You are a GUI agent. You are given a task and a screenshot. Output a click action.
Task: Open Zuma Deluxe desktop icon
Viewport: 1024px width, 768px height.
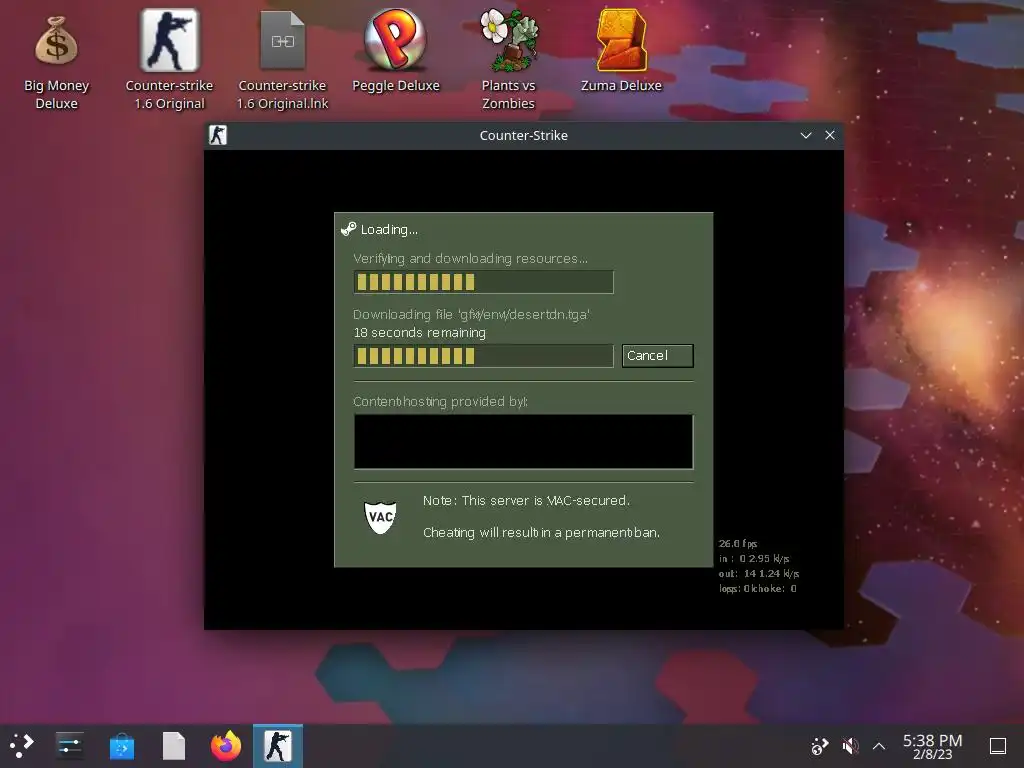(621, 51)
